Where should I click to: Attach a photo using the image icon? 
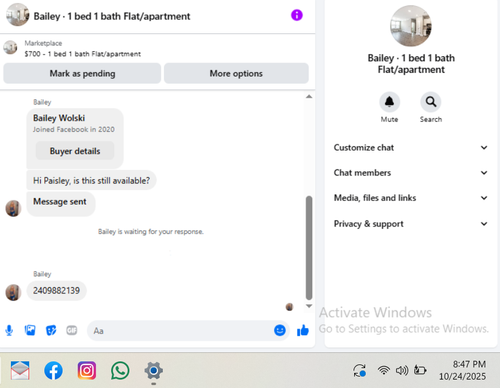[30, 330]
